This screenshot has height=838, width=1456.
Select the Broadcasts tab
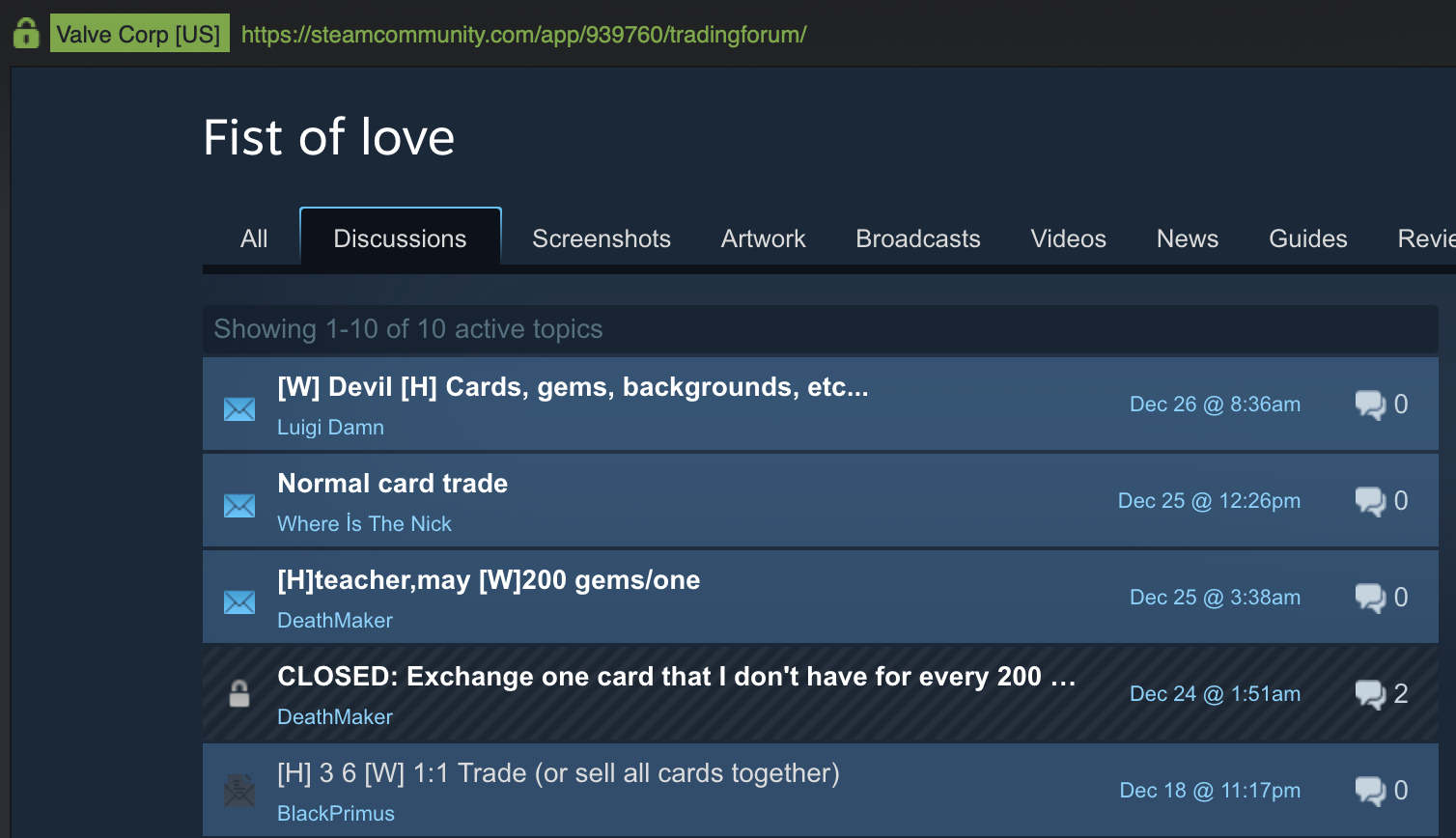918,238
